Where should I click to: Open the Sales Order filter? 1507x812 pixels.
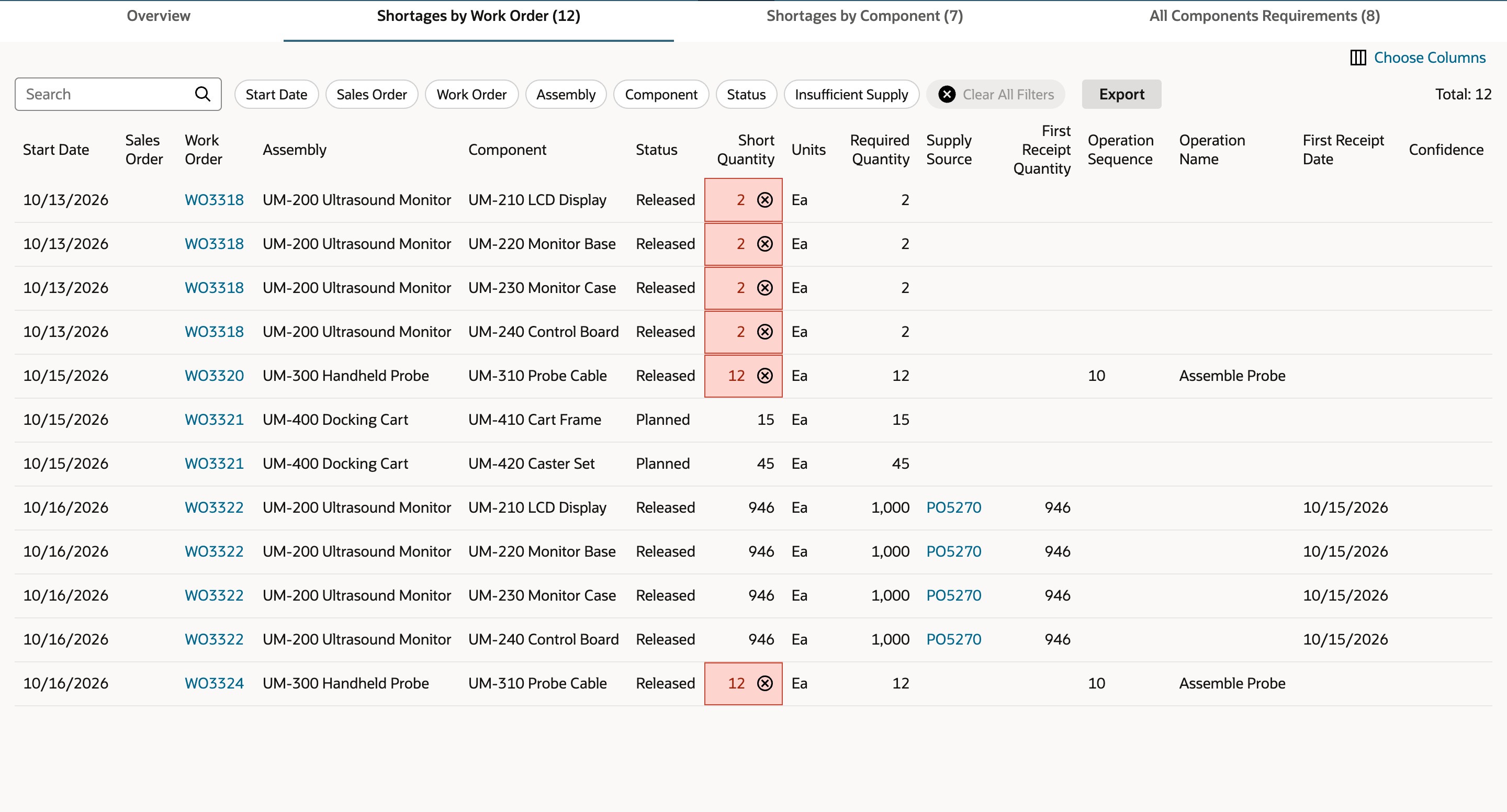(x=372, y=94)
